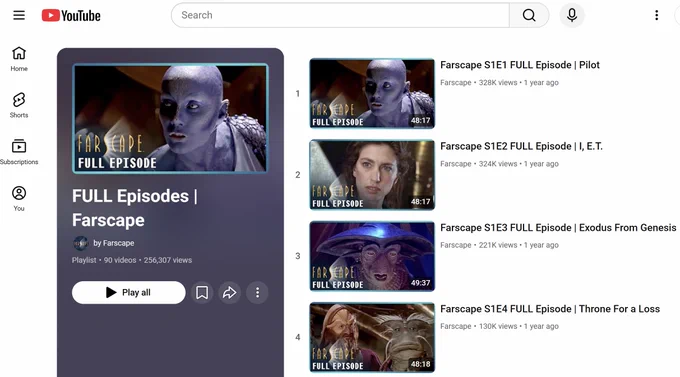This screenshot has width=680, height=377.
Task: Focus the Search input field
Action: tap(340, 15)
